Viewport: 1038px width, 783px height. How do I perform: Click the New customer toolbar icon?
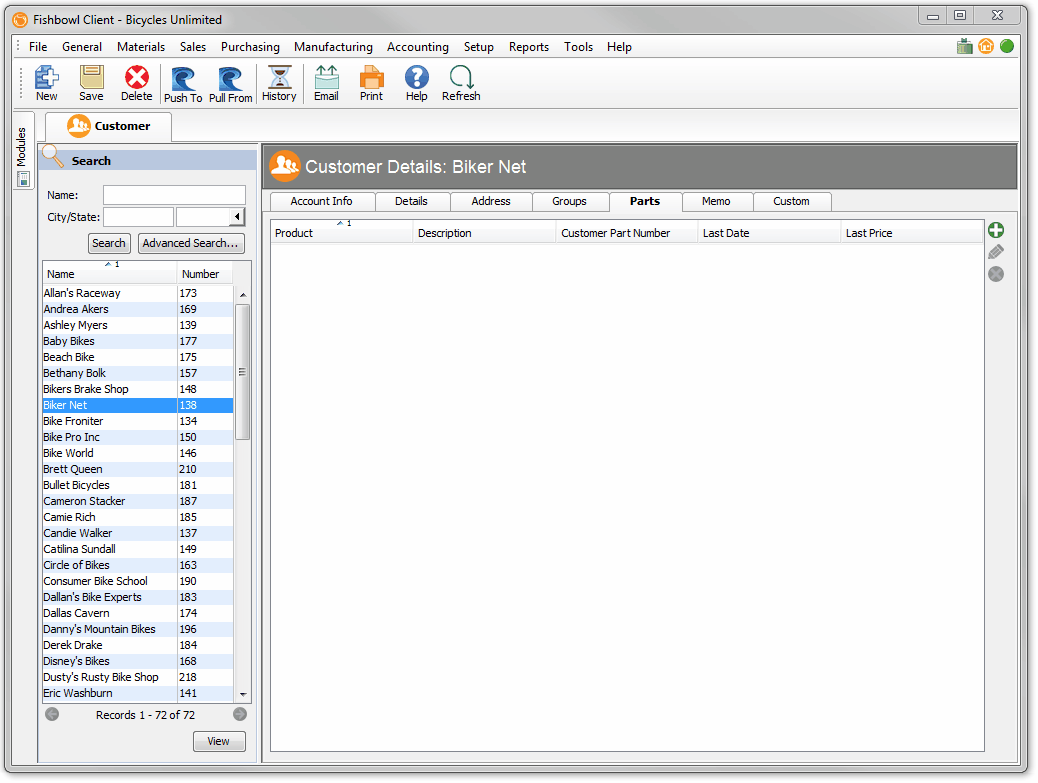46,83
